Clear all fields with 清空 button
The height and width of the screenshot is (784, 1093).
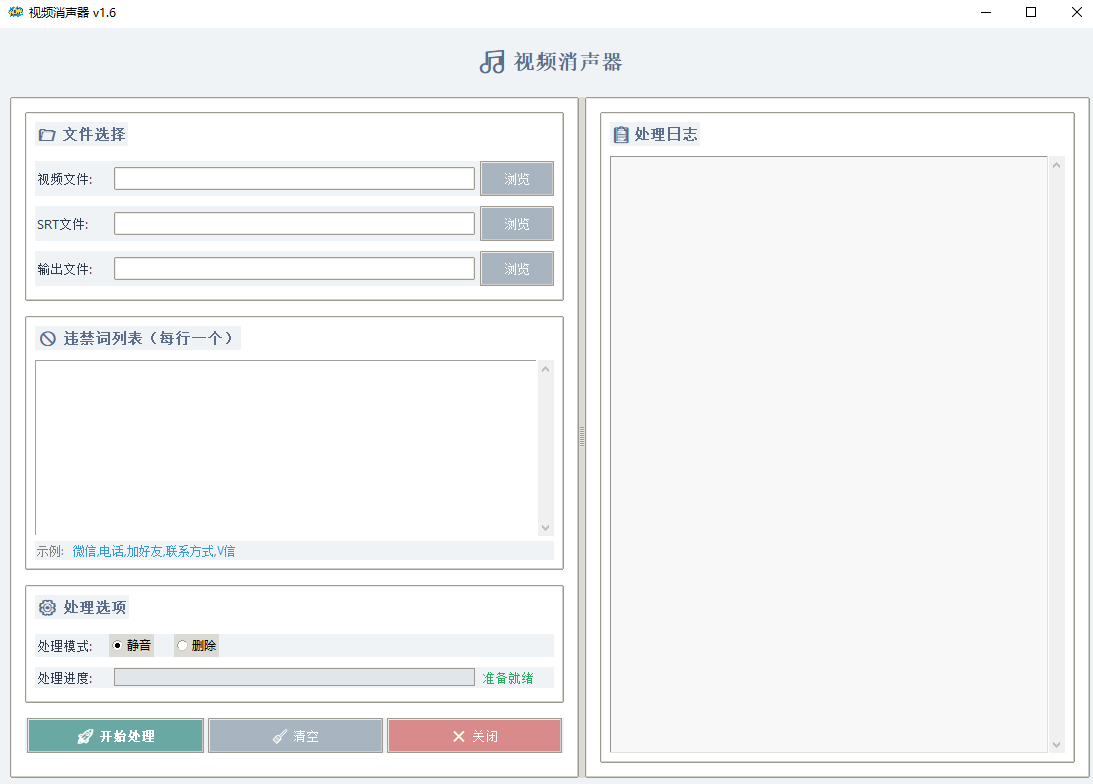[296, 736]
